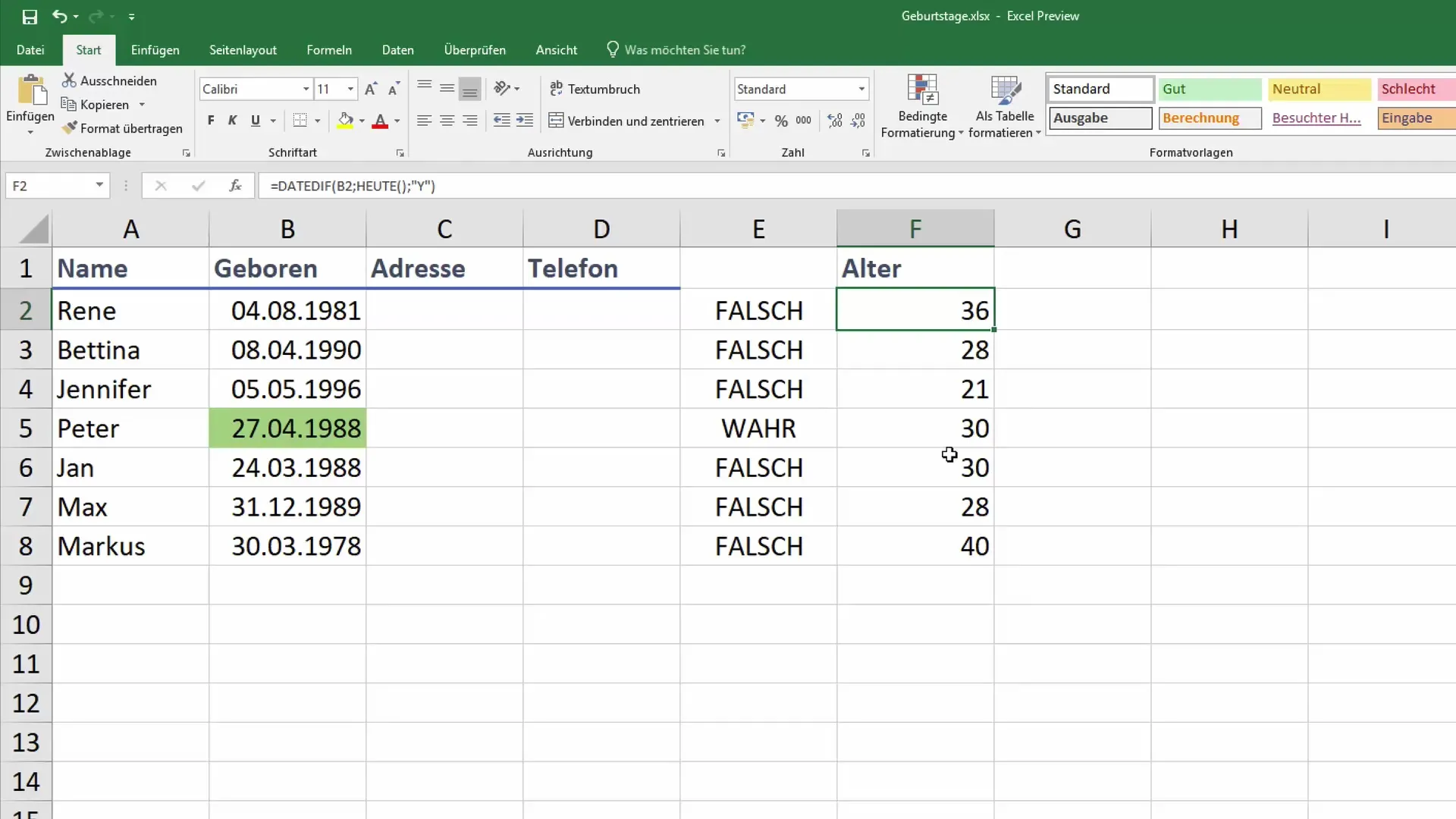
Task: Align text to vertical middle
Action: click(447, 89)
